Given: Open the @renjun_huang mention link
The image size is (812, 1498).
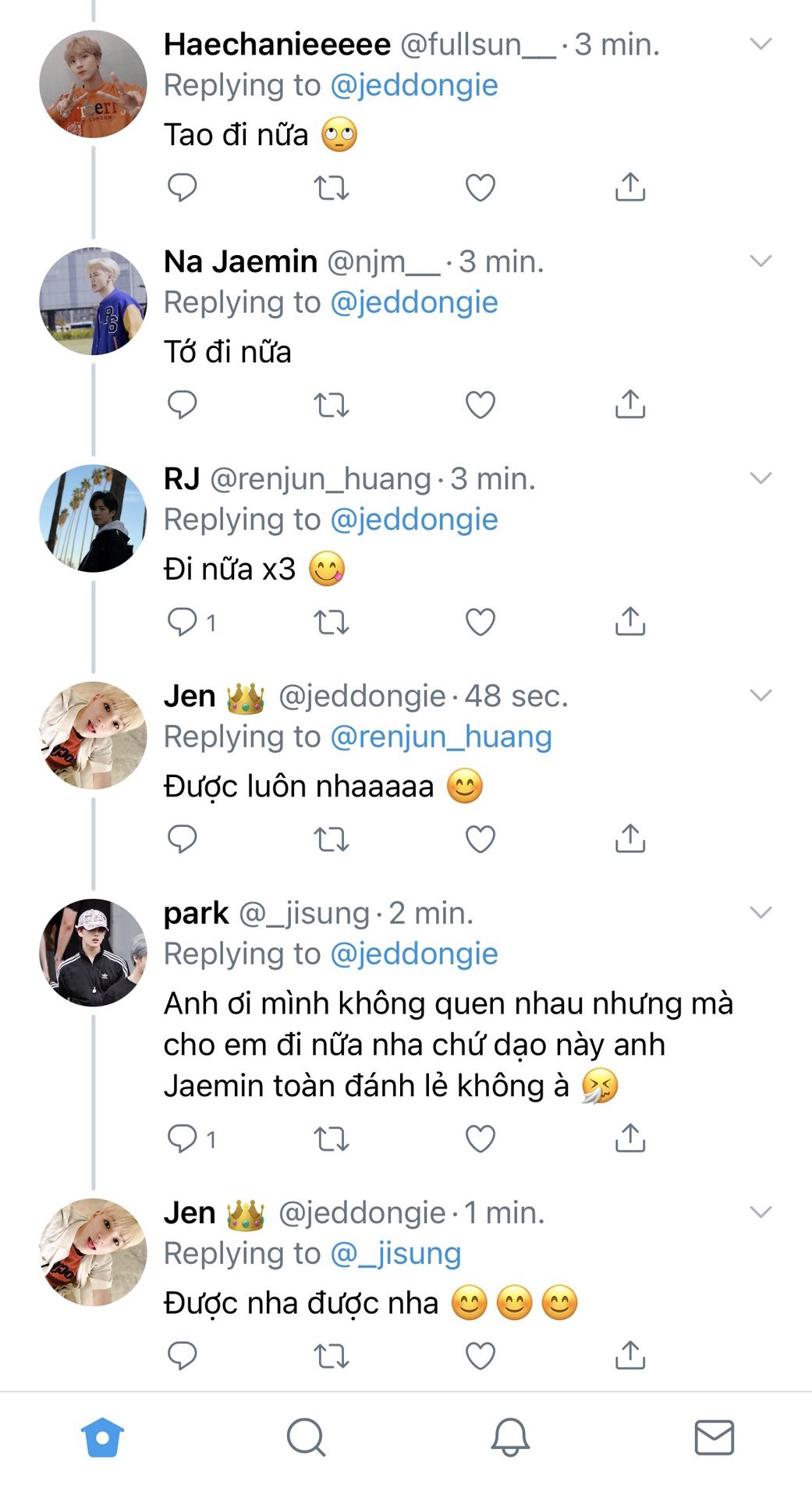Looking at the screenshot, I should click(x=441, y=737).
